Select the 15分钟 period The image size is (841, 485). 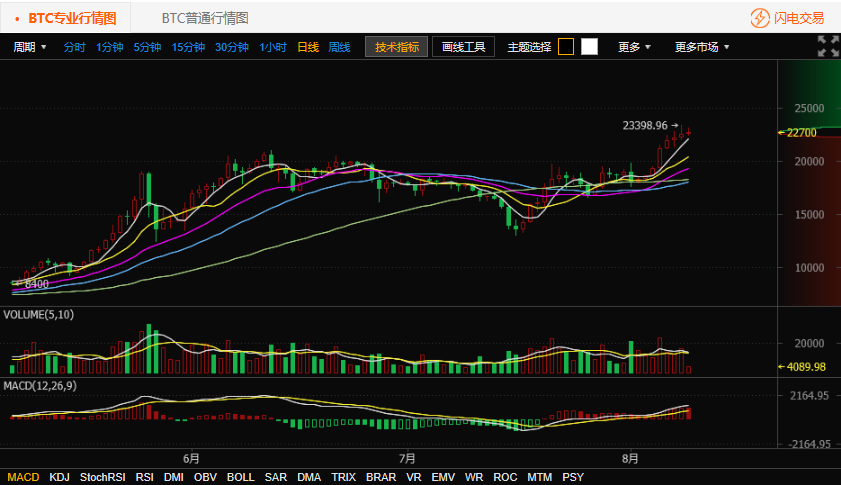[x=188, y=47]
